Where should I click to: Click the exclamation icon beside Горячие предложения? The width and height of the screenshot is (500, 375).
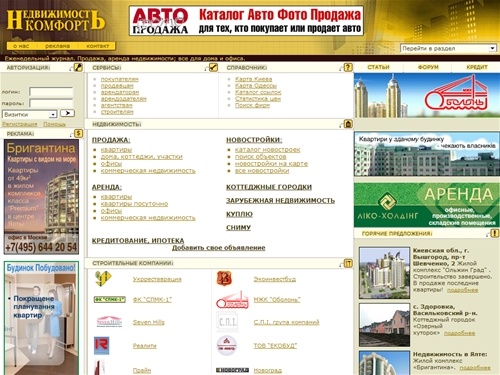(x=495, y=233)
